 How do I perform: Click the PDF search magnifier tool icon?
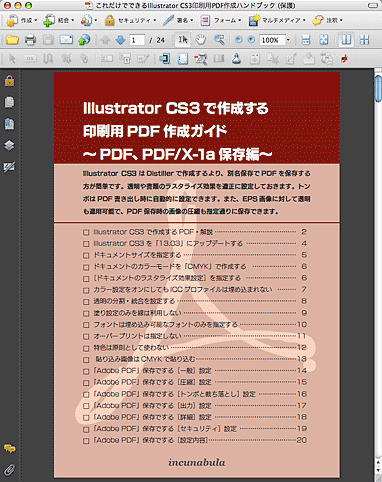coord(201,59)
